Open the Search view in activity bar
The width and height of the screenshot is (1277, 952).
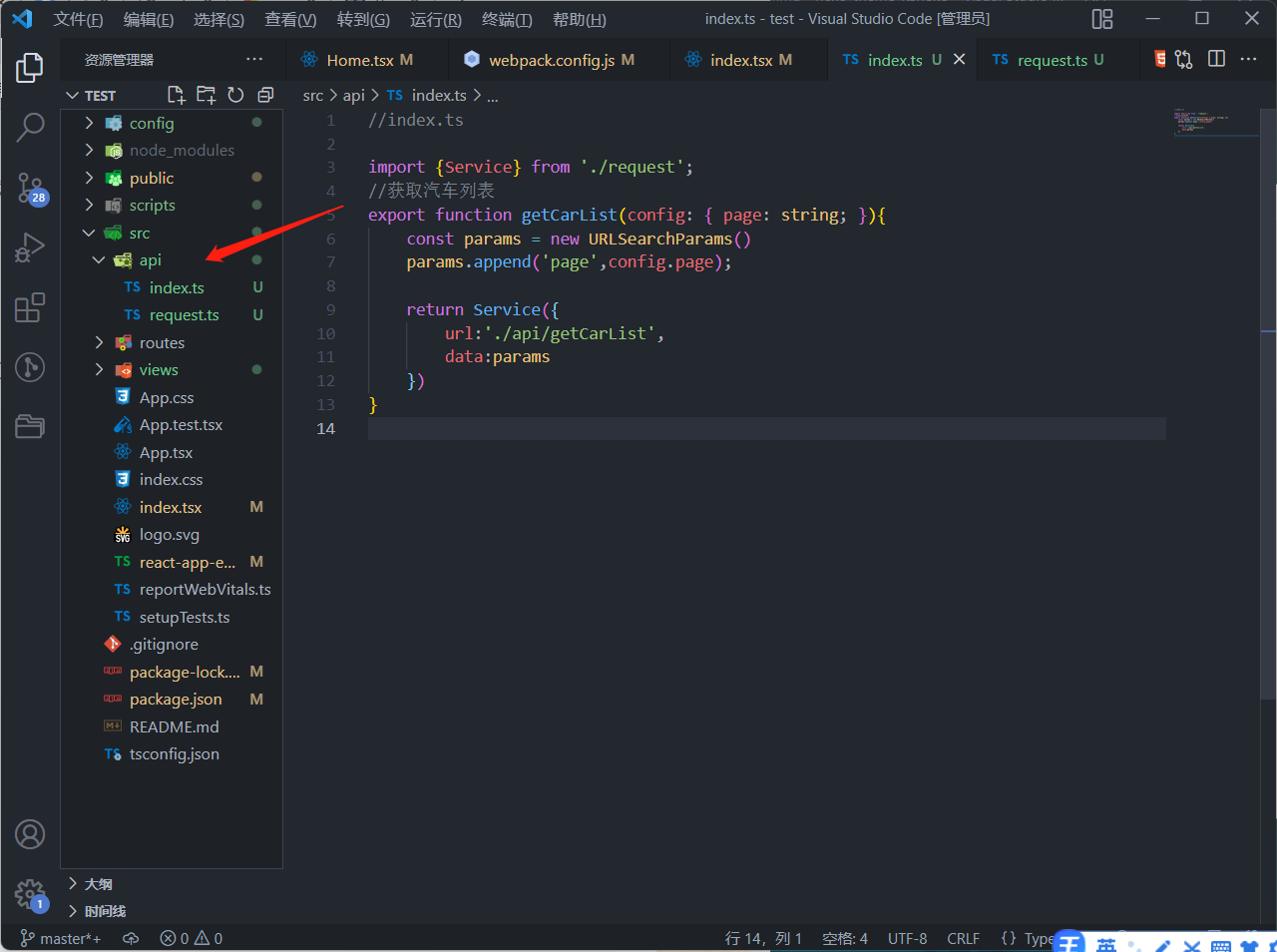[30, 127]
